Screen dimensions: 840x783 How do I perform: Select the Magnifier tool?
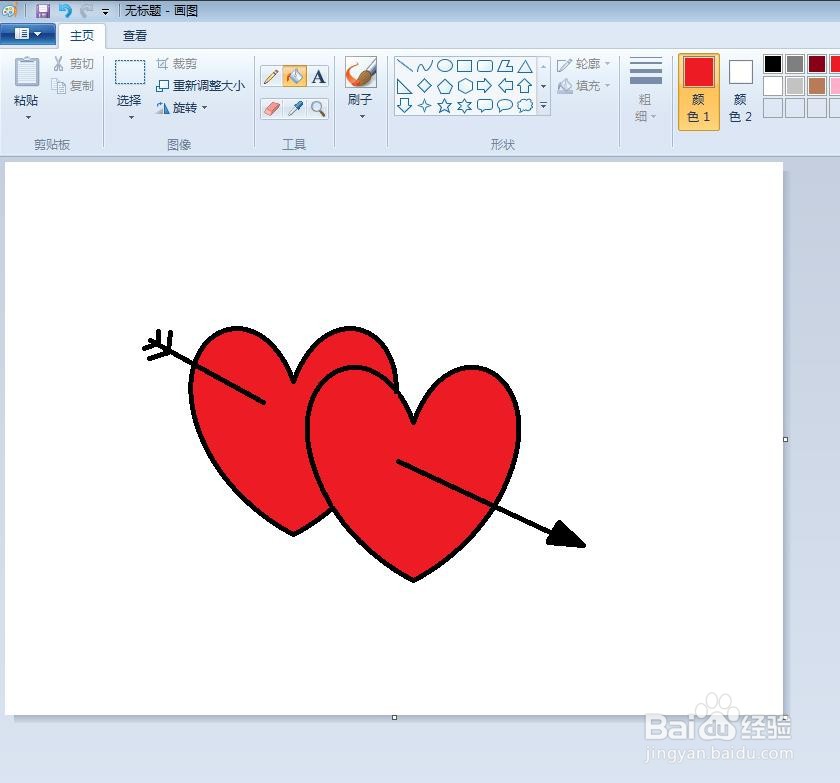point(318,109)
